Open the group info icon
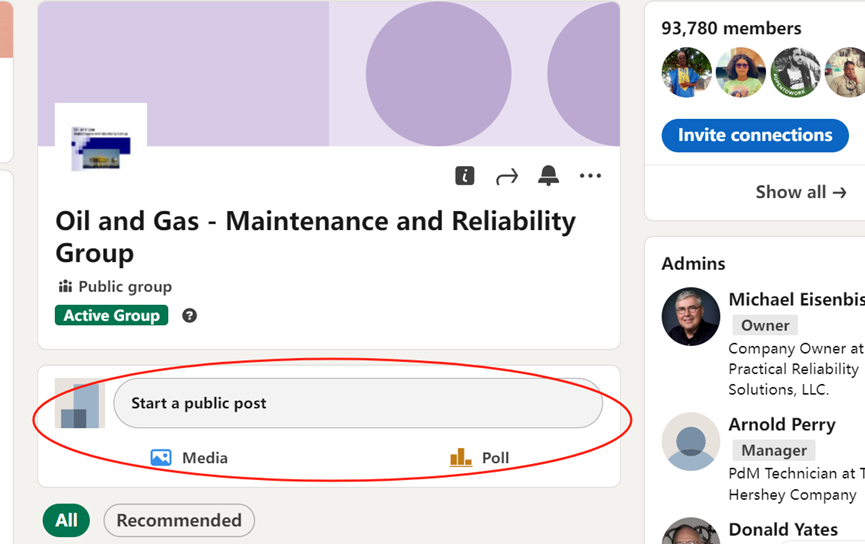 pyautogui.click(x=465, y=176)
